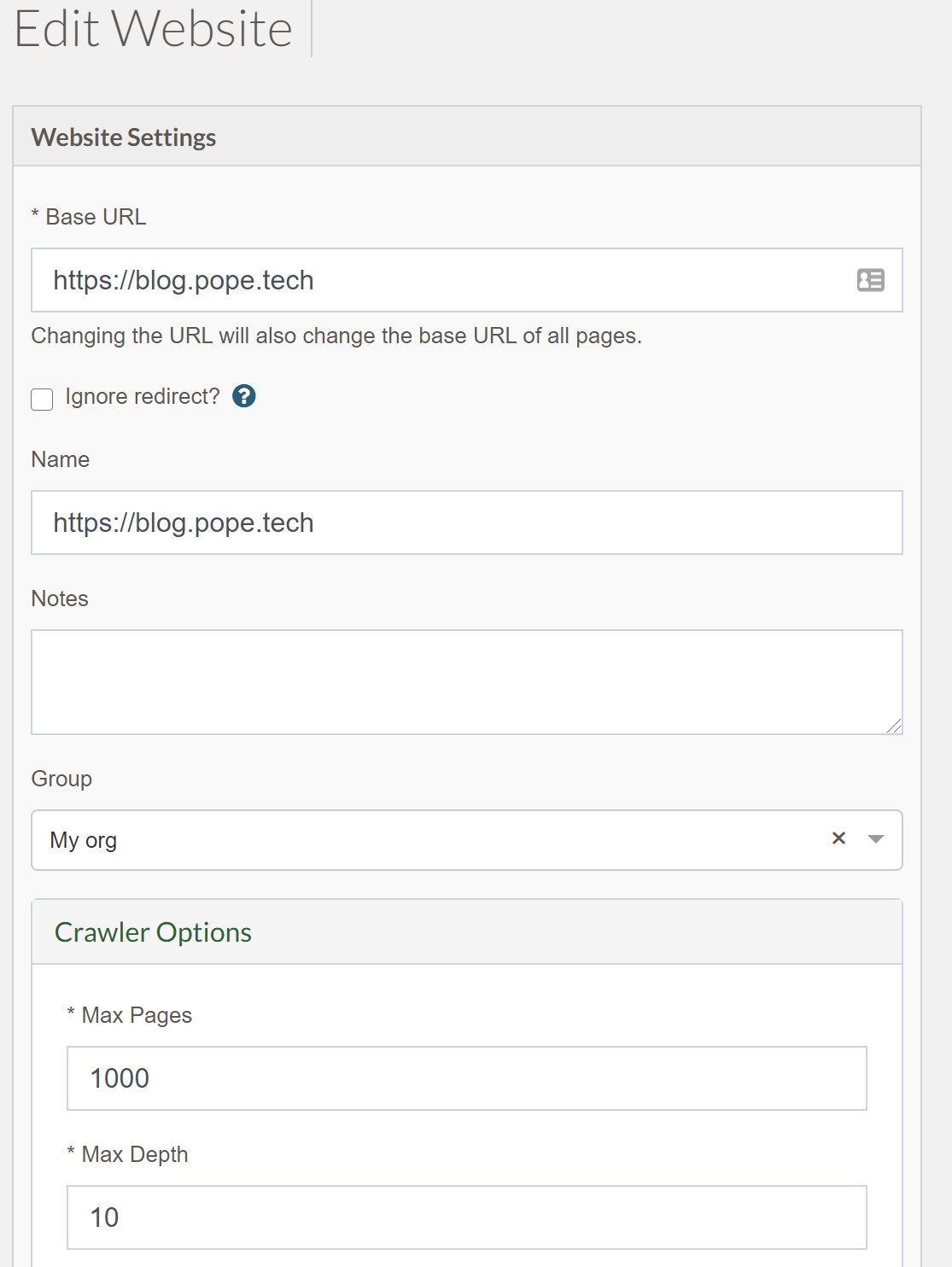Click inside the Notes text area
The height and width of the screenshot is (1267, 952).
tap(467, 682)
